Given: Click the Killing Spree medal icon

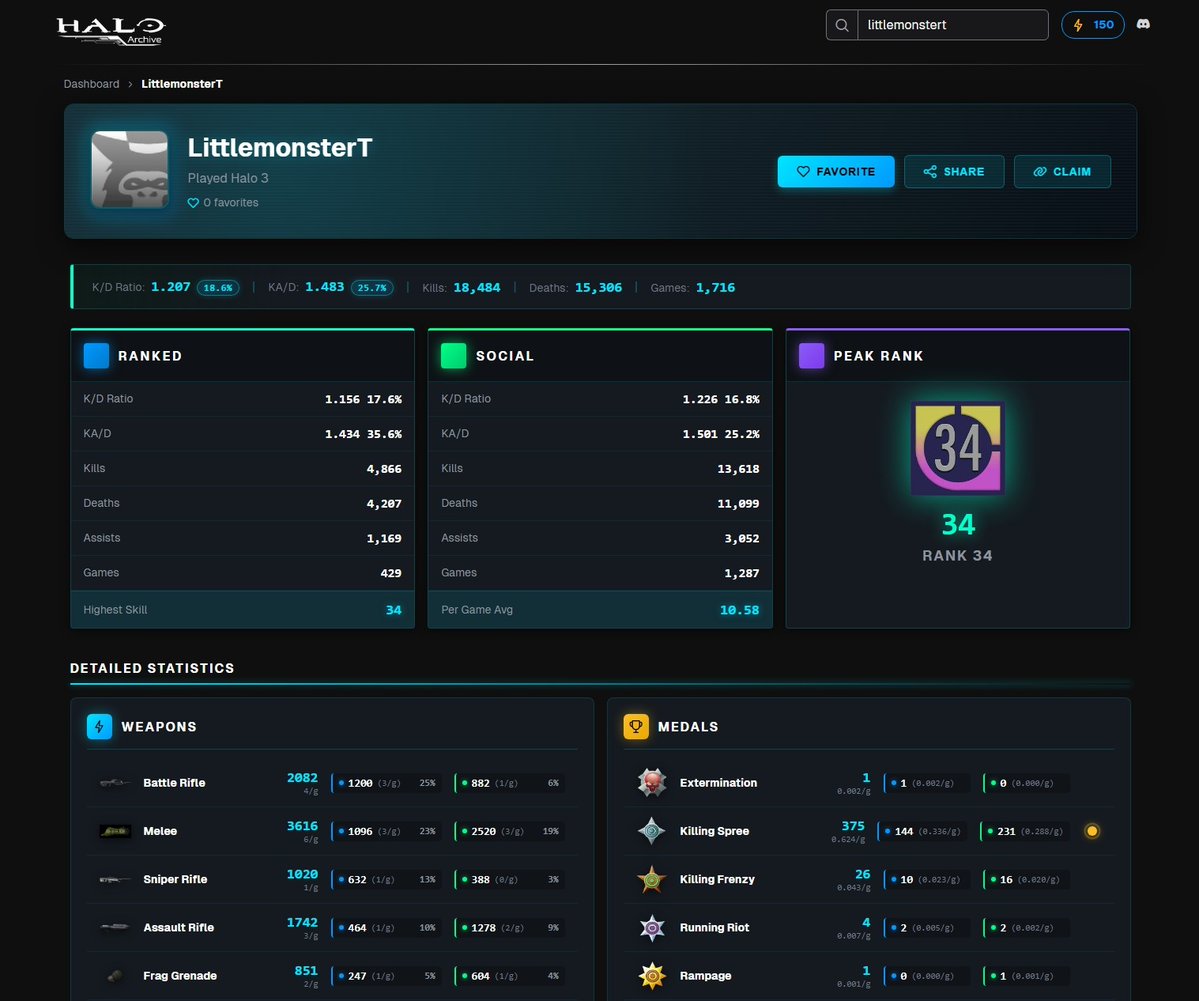Looking at the screenshot, I should (x=651, y=831).
